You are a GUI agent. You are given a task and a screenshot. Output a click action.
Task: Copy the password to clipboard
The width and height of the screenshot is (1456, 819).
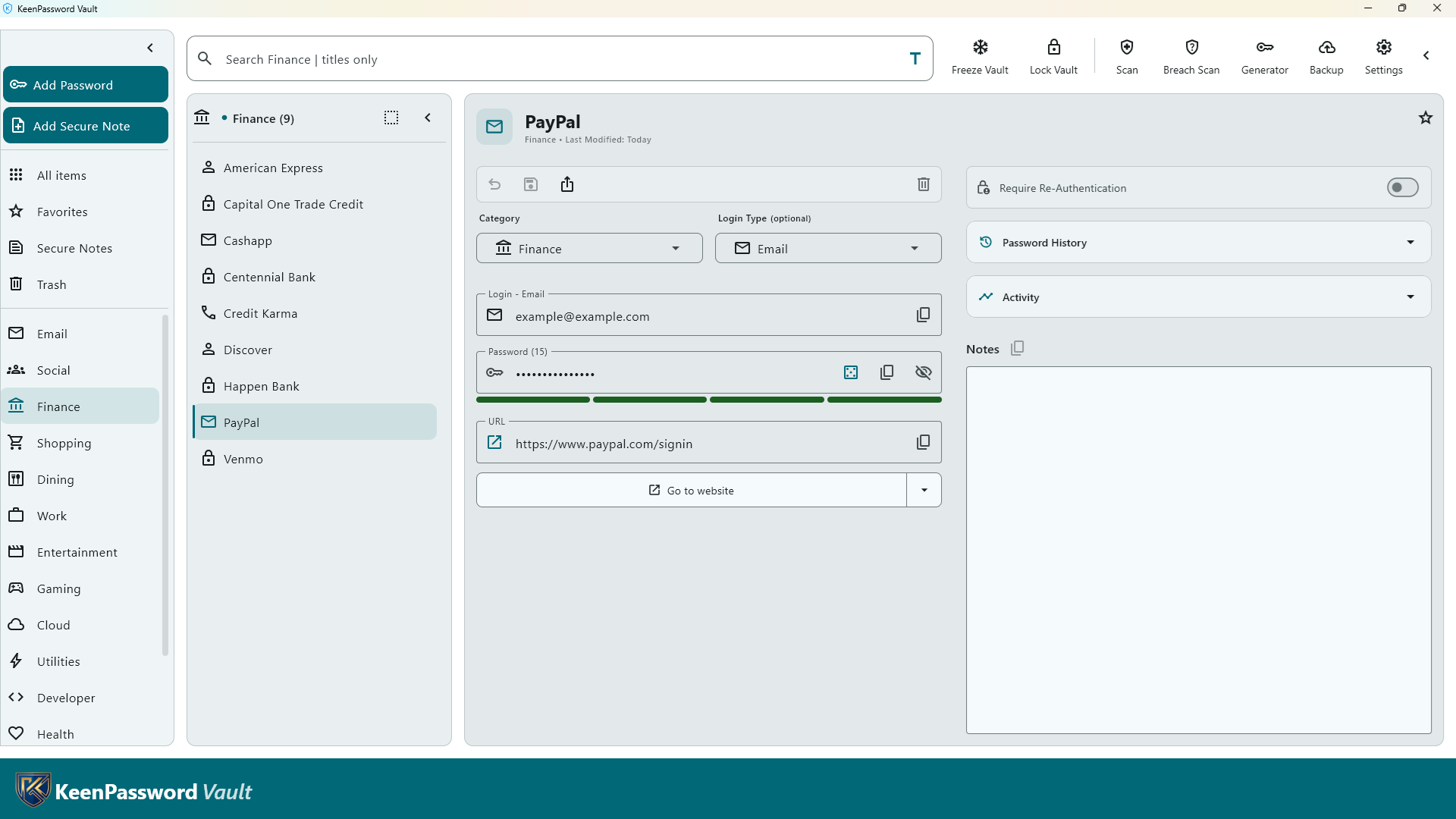(886, 372)
